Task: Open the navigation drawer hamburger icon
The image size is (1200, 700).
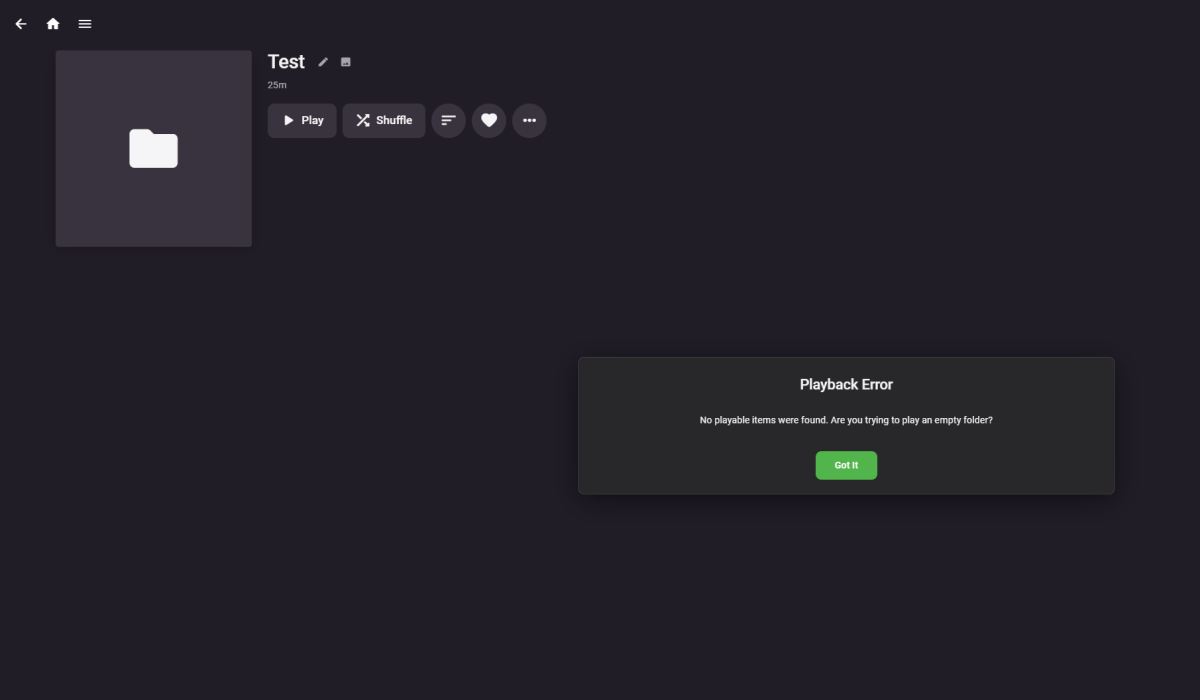Action: [85, 23]
